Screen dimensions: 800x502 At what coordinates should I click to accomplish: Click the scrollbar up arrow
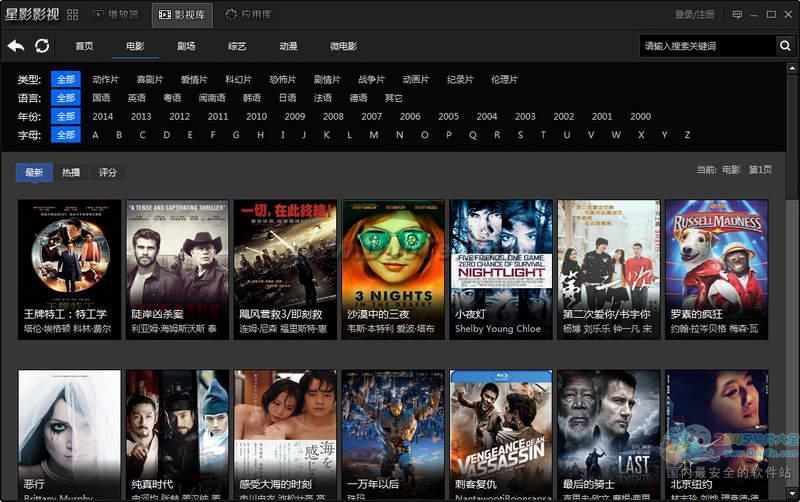[792, 68]
